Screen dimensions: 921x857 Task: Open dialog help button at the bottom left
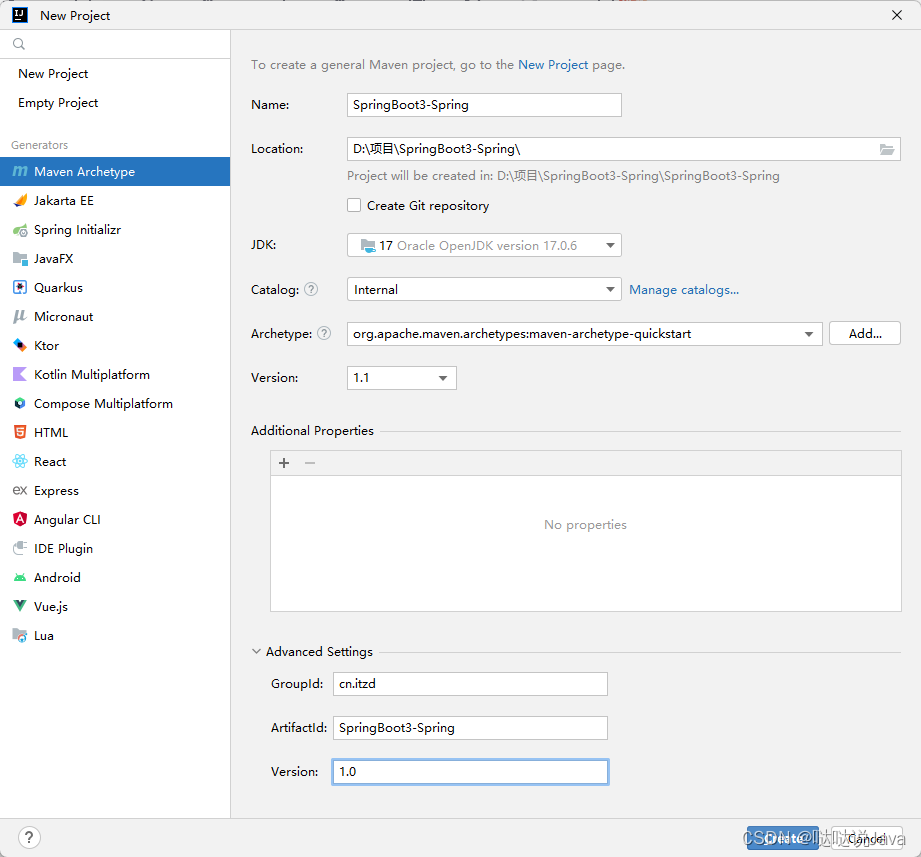pyautogui.click(x=29, y=837)
